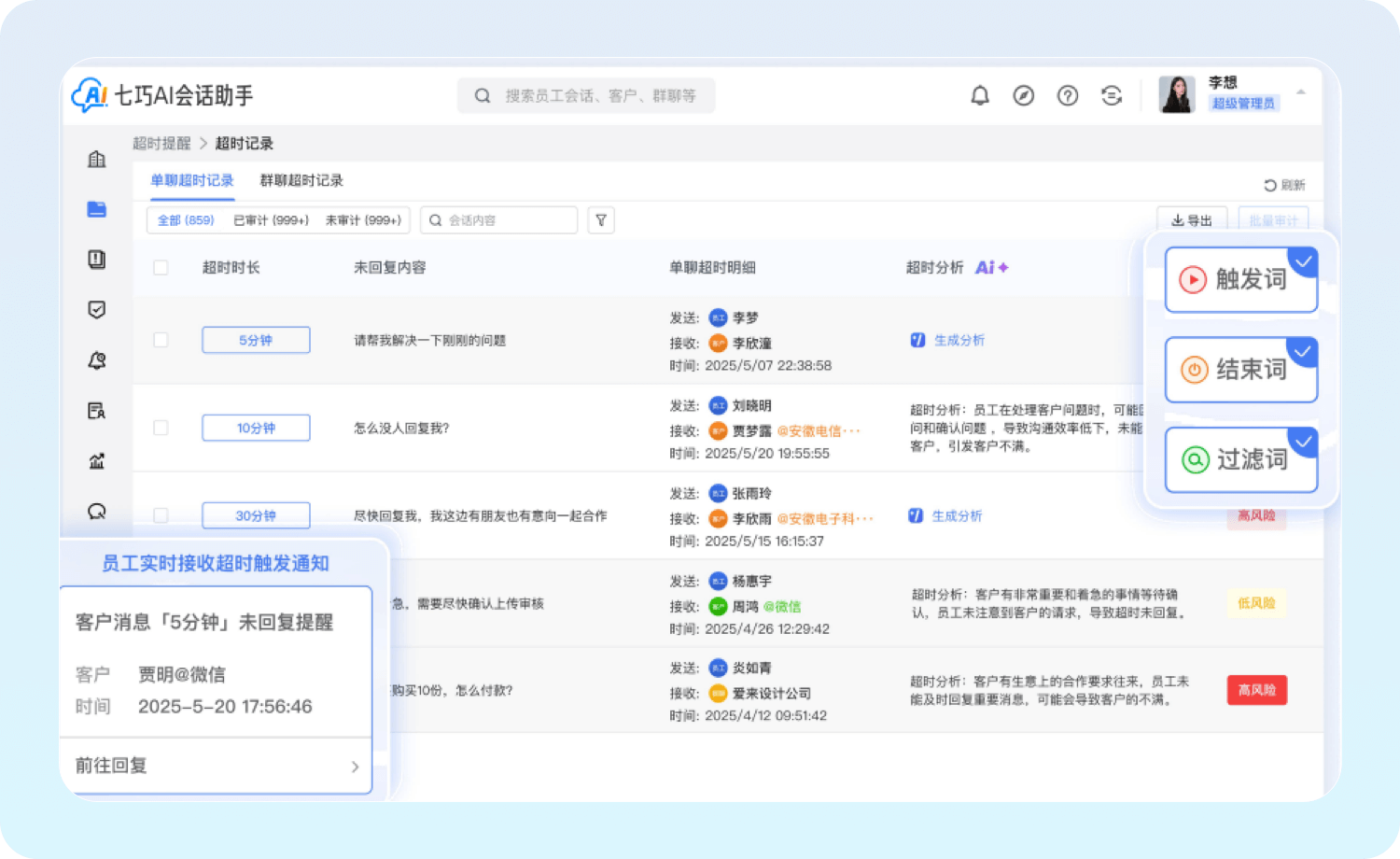Image resolution: width=1400 pixels, height=859 pixels.
Task: Select the 触发词 option card
Action: [x=1240, y=279]
